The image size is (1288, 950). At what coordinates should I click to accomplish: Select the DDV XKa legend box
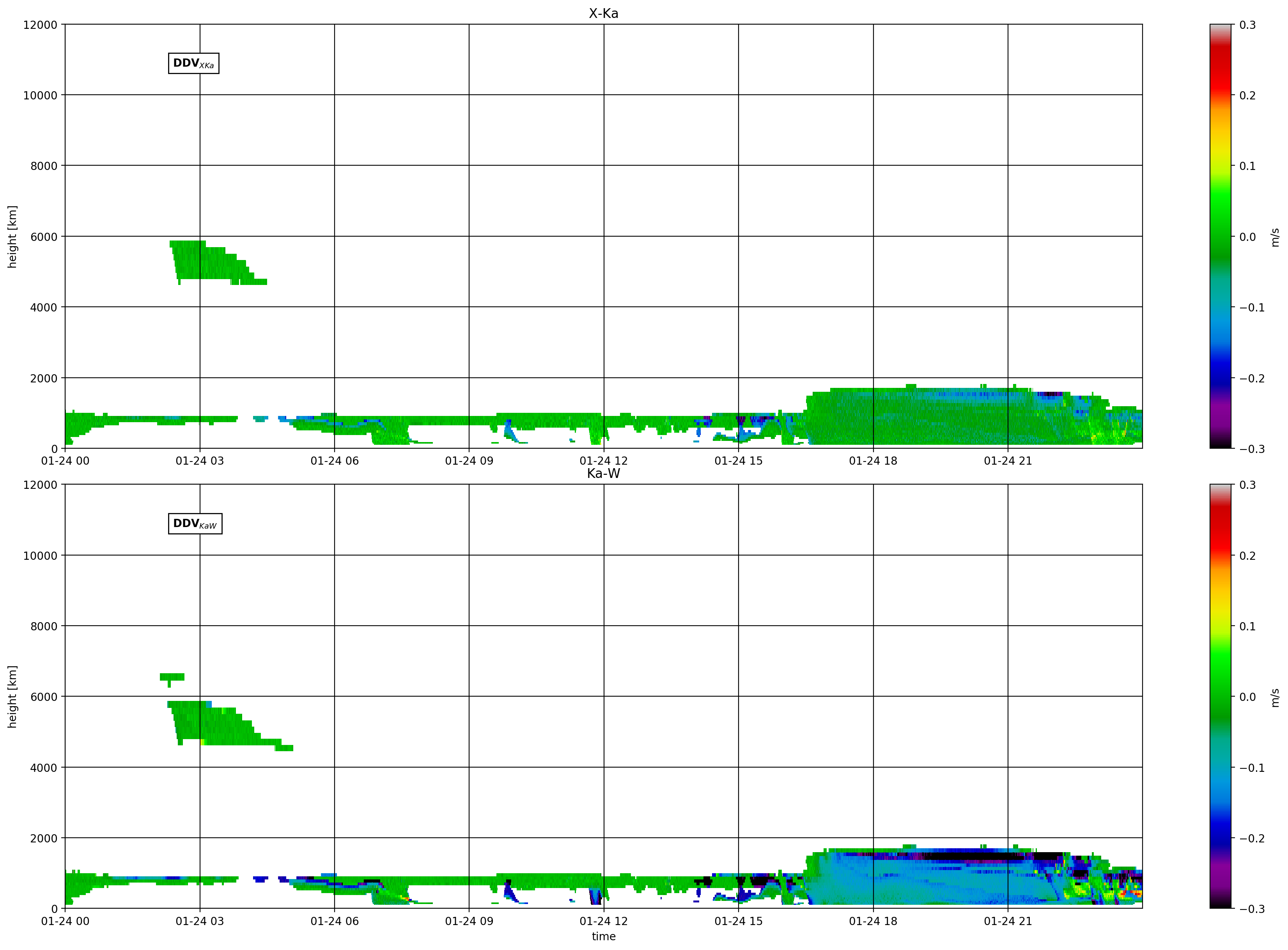194,63
